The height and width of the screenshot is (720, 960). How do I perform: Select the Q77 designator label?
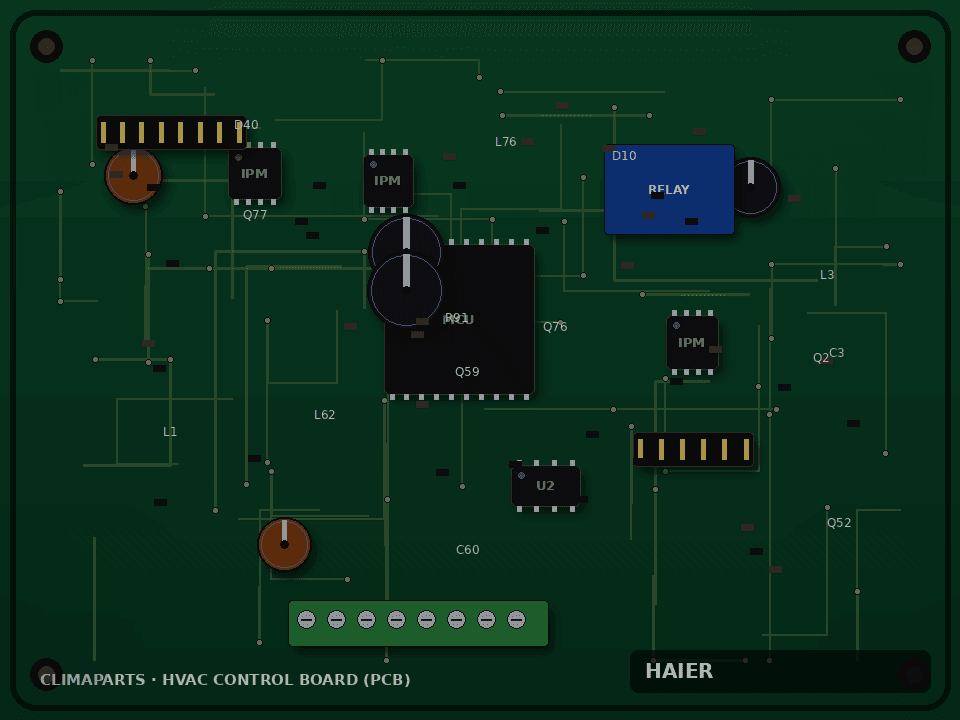[x=255, y=215]
